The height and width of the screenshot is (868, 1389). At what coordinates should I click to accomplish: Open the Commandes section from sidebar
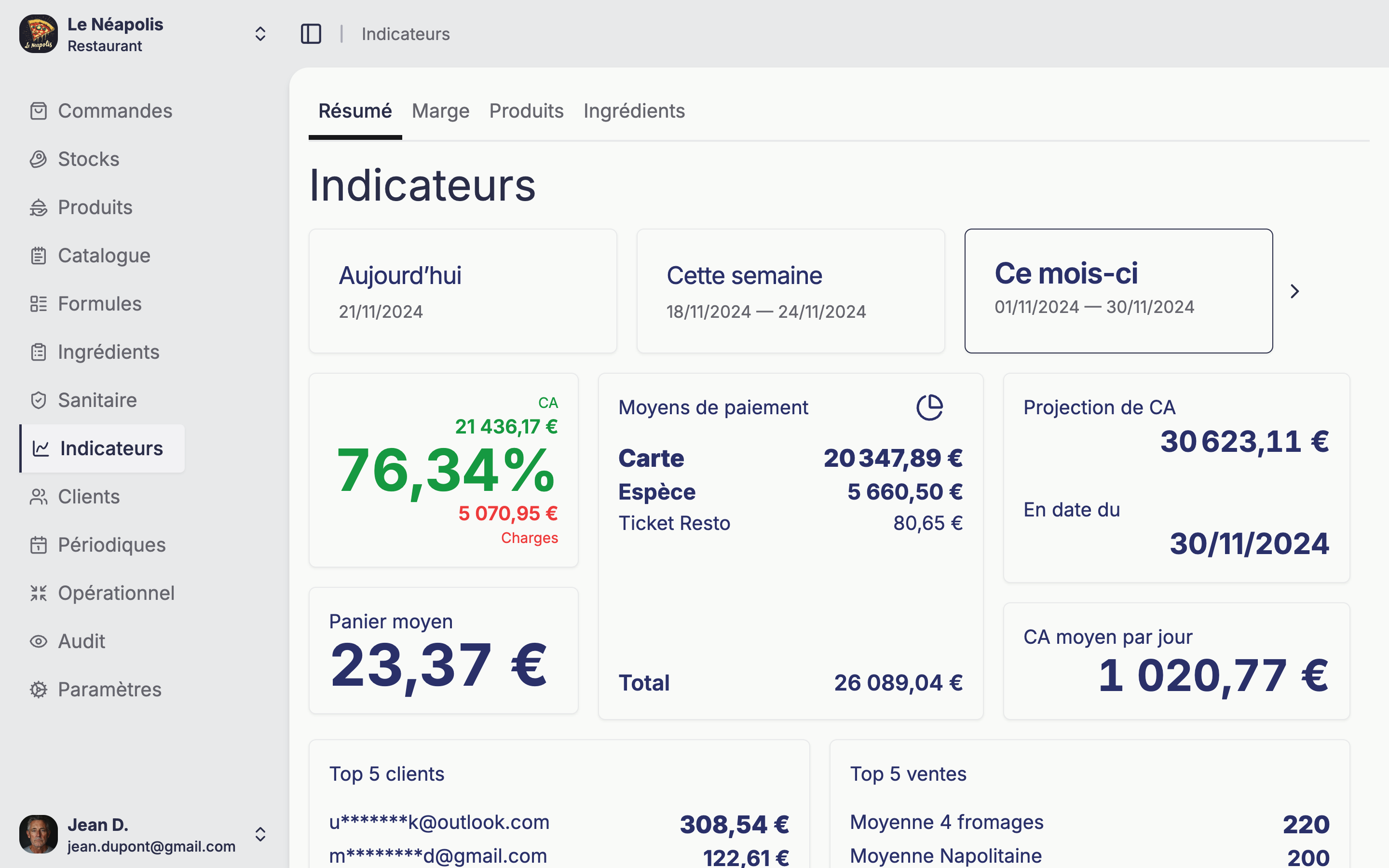115,111
